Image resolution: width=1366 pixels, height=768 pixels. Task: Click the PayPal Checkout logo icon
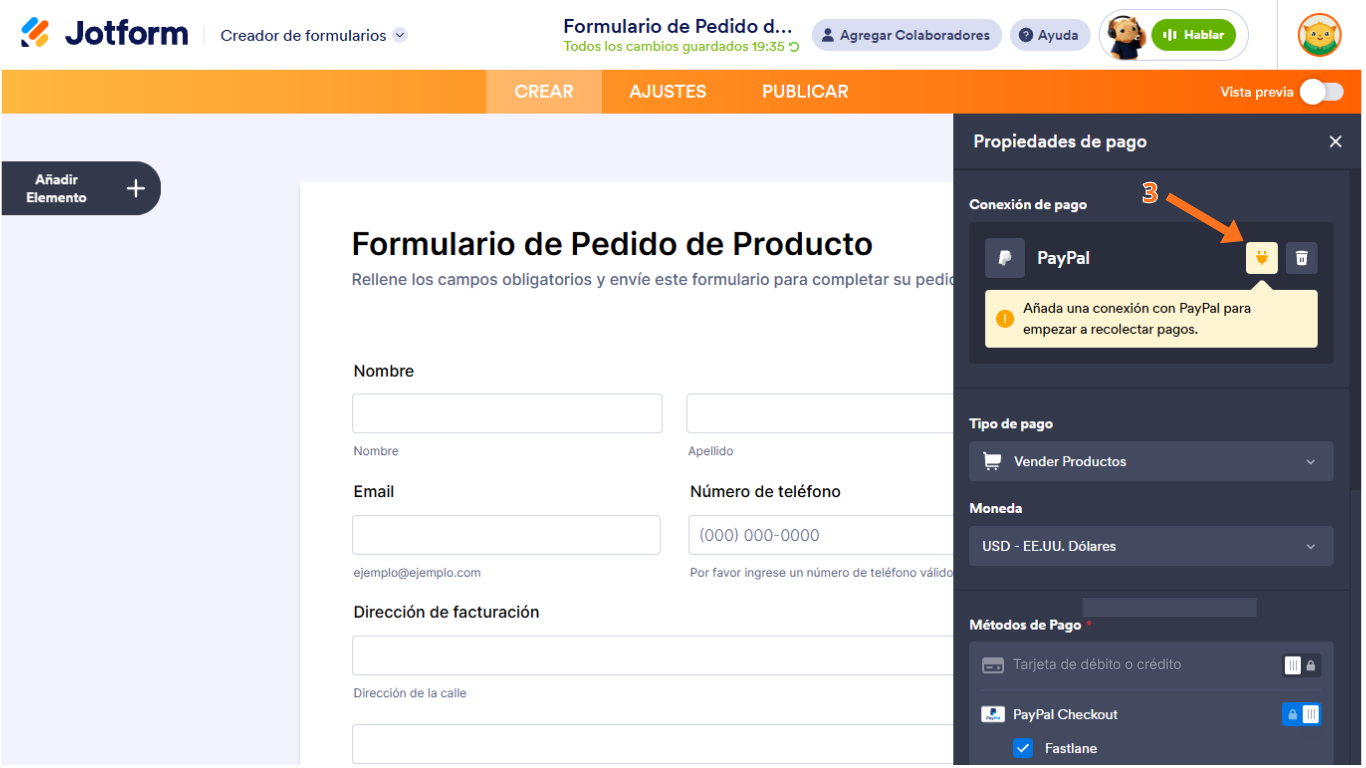[x=993, y=714]
